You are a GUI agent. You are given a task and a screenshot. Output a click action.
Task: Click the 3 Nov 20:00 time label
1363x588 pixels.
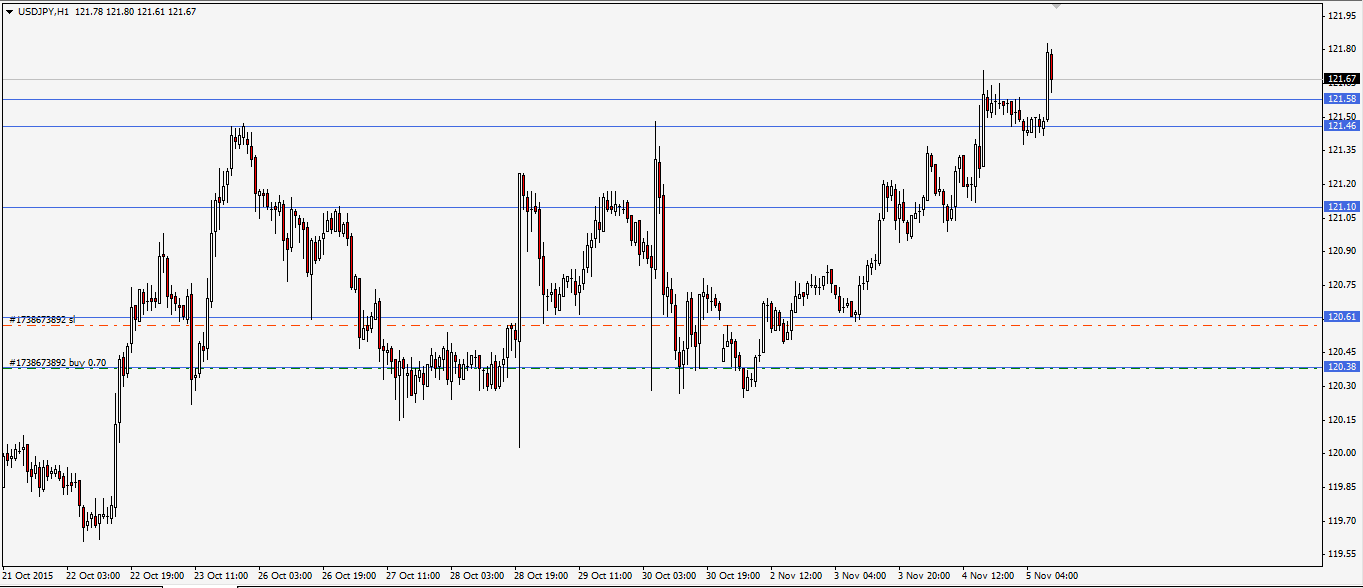(x=924, y=576)
